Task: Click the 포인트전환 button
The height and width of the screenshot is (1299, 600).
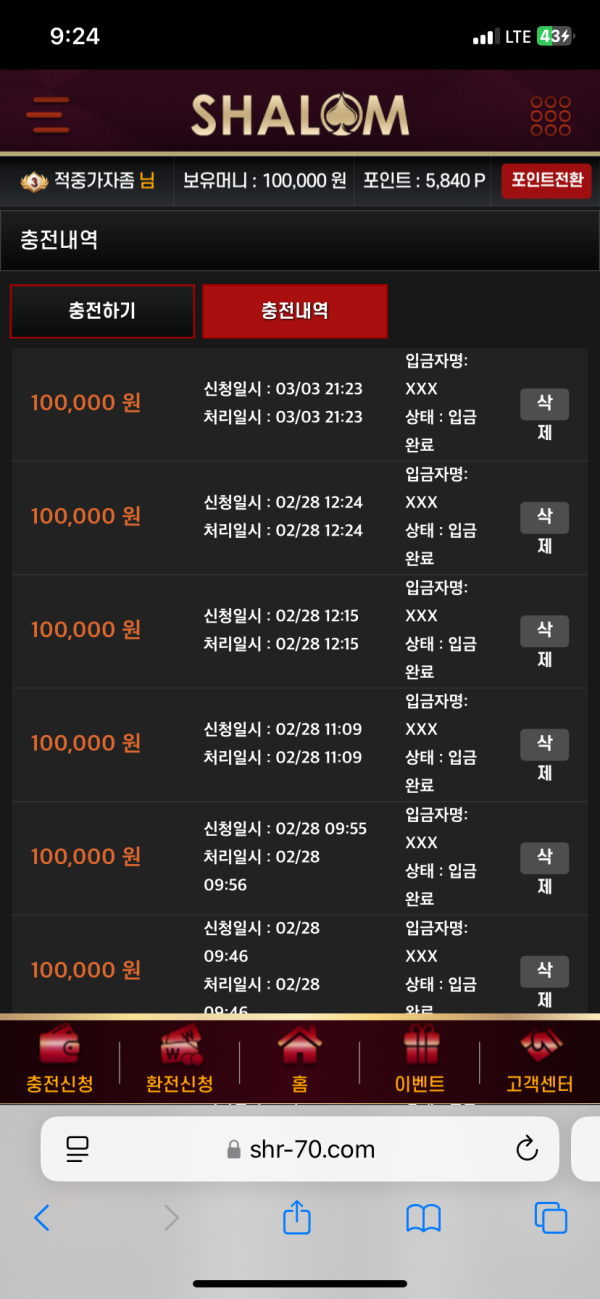Action: [x=546, y=181]
